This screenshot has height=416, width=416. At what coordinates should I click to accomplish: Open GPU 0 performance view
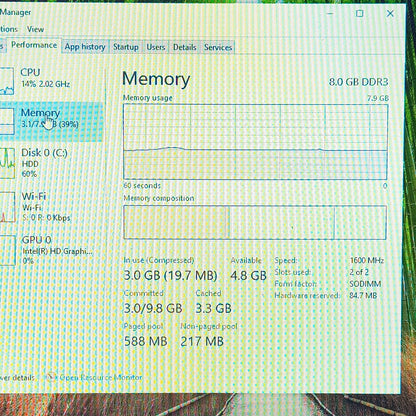[x=50, y=250]
